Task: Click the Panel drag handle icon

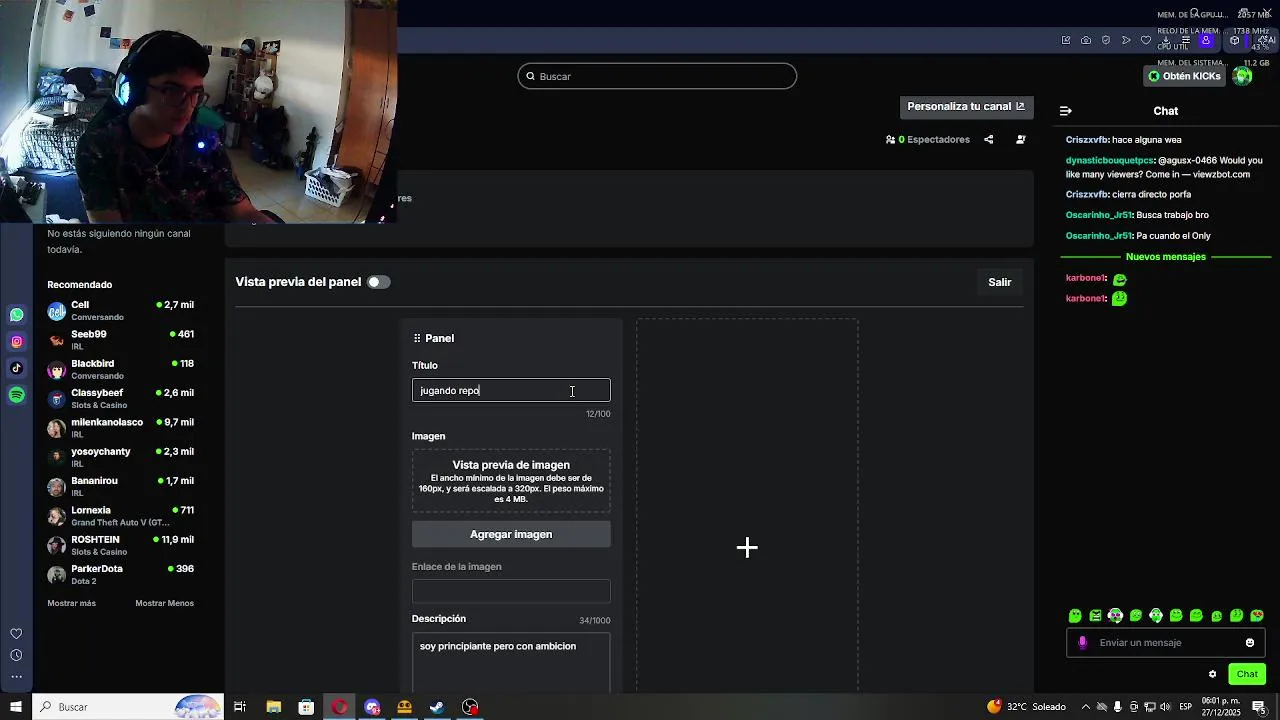Action: (x=417, y=338)
